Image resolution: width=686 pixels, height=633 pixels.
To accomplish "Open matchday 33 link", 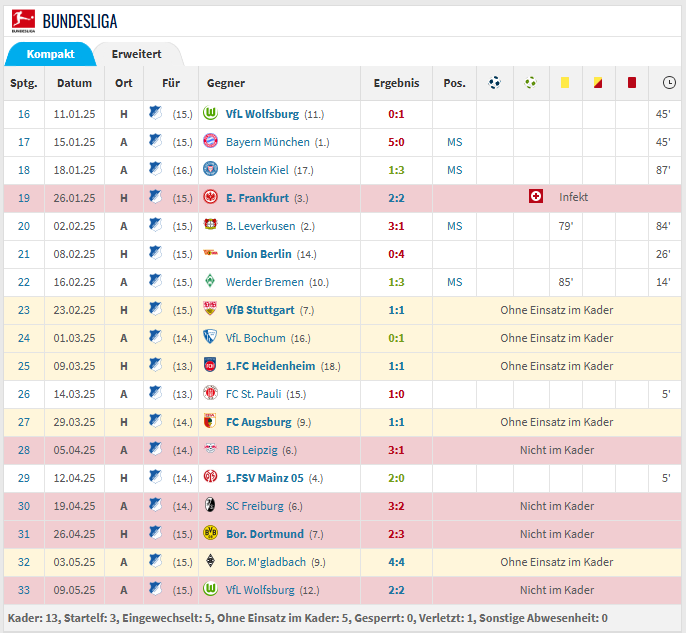I will tap(24, 590).
